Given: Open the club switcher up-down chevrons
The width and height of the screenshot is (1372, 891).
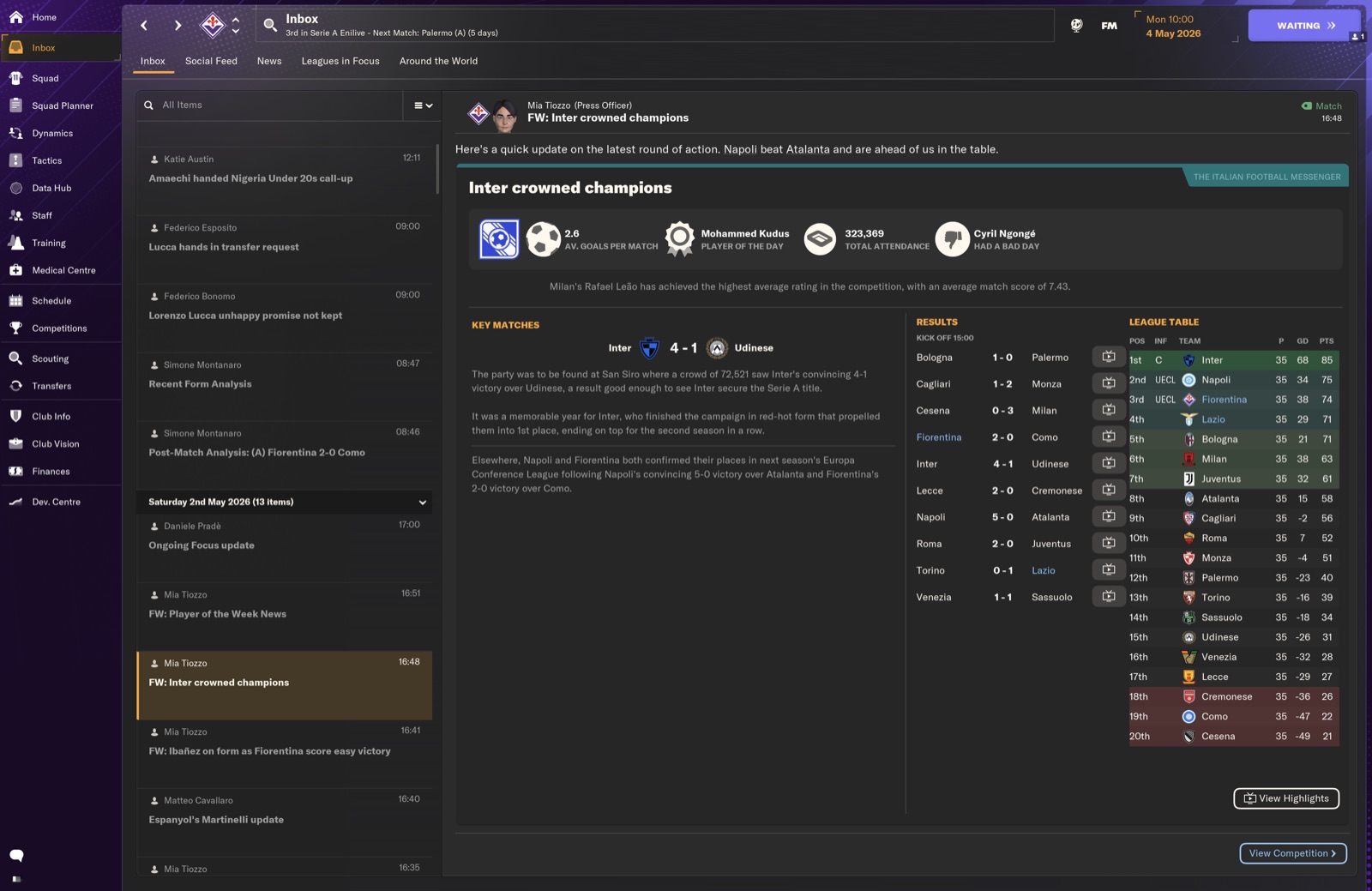Looking at the screenshot, I should click(236, 25).
